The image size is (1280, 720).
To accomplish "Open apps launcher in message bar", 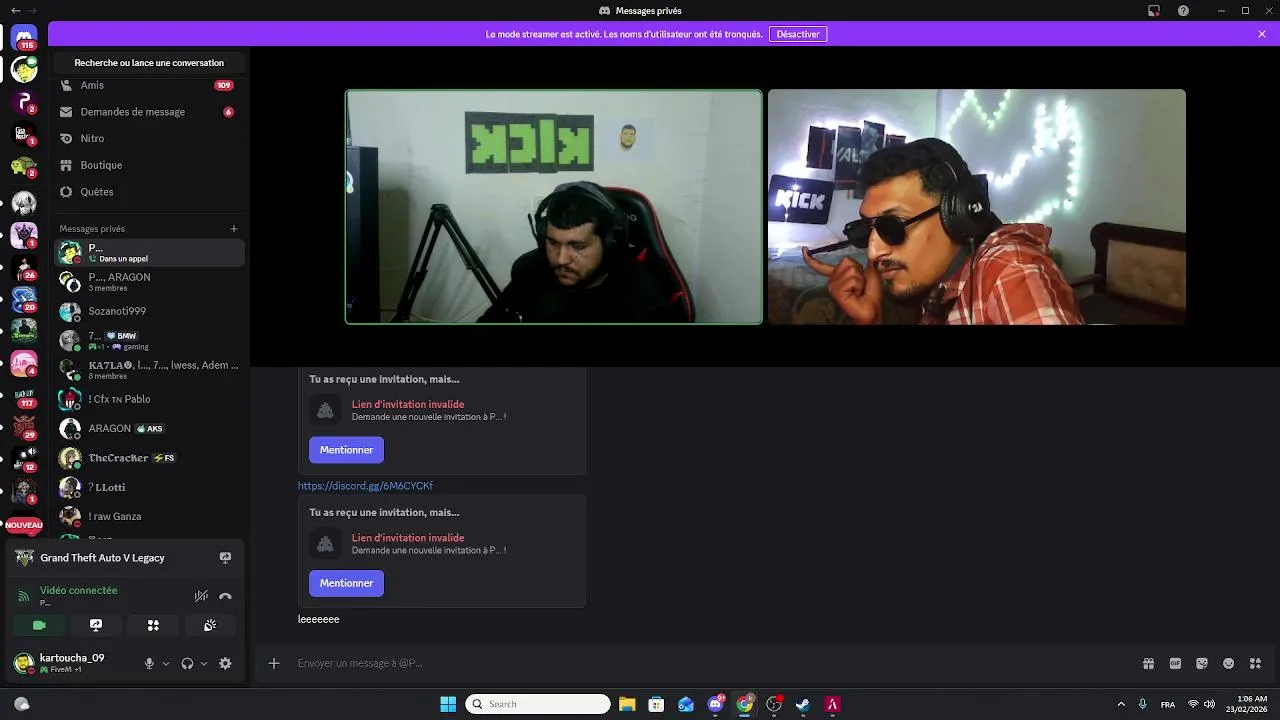I will pos(1256,663).
